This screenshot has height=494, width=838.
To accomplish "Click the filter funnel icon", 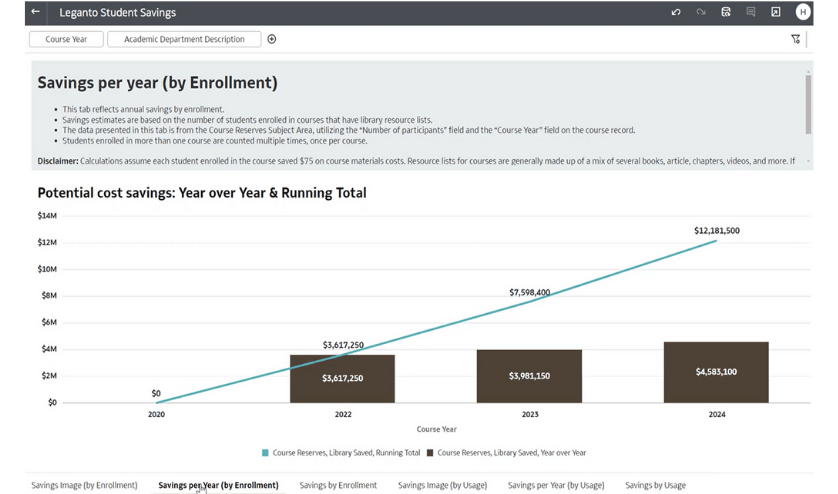I will click(x=796, y=39).
